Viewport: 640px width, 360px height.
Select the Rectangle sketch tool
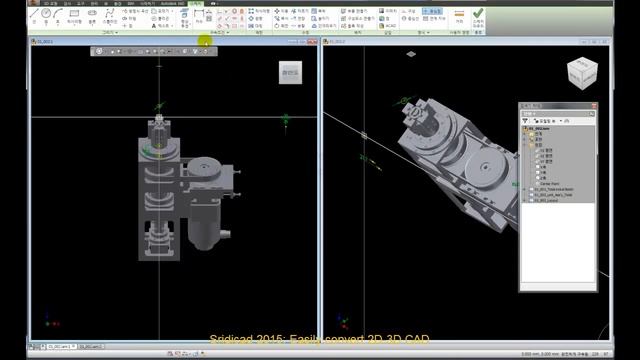point(74,16)
